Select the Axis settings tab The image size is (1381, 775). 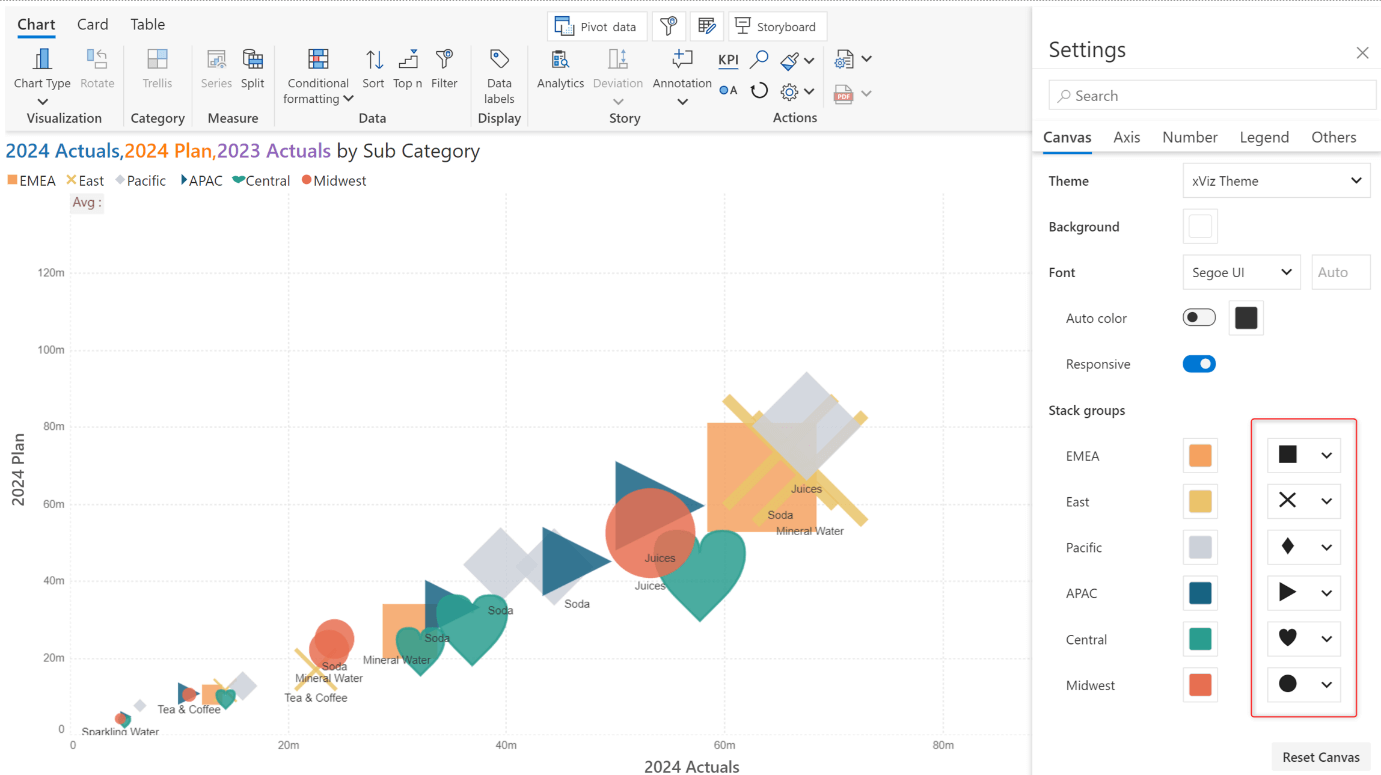pos(1127,137)
